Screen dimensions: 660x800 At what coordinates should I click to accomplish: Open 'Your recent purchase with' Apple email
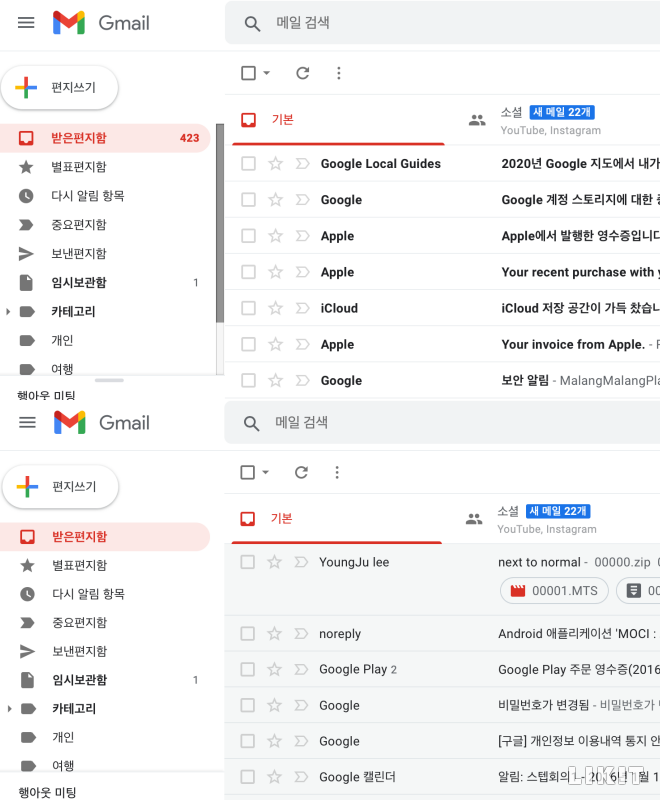[x=442, y=272]
